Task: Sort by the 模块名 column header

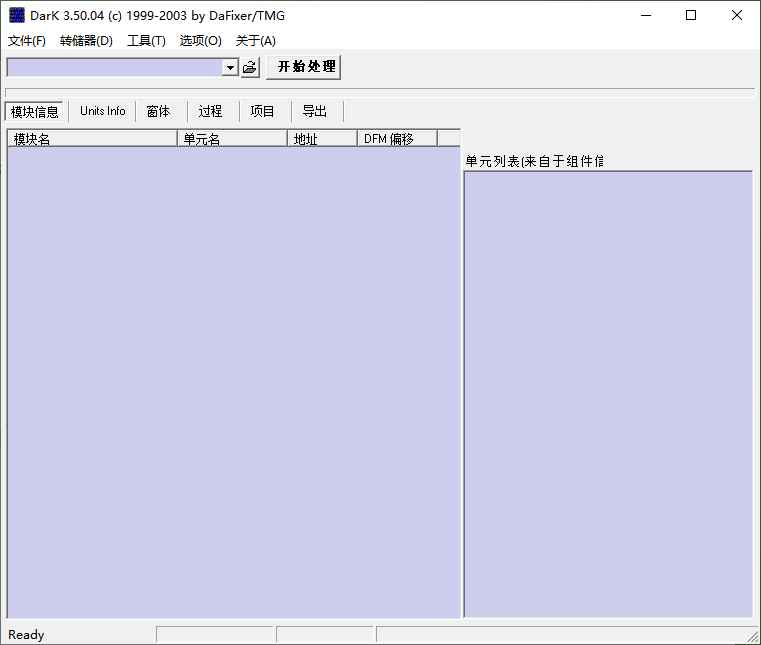Action: (93, 139)
